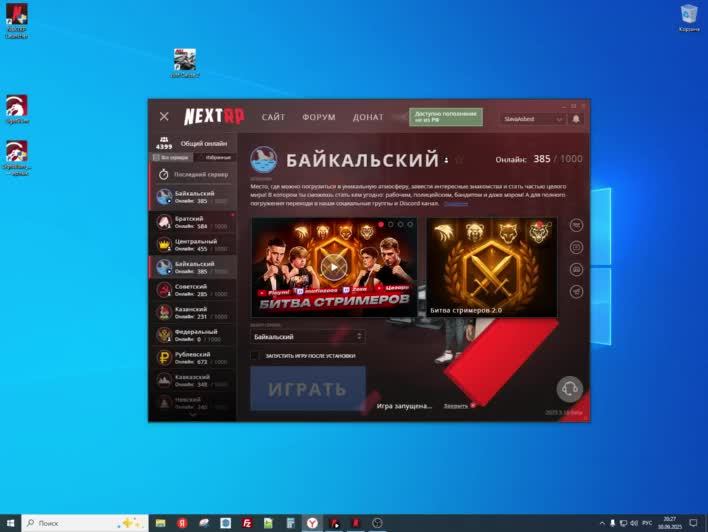
Task: Open the Discord social icon on the right
Action: point(576,269)
